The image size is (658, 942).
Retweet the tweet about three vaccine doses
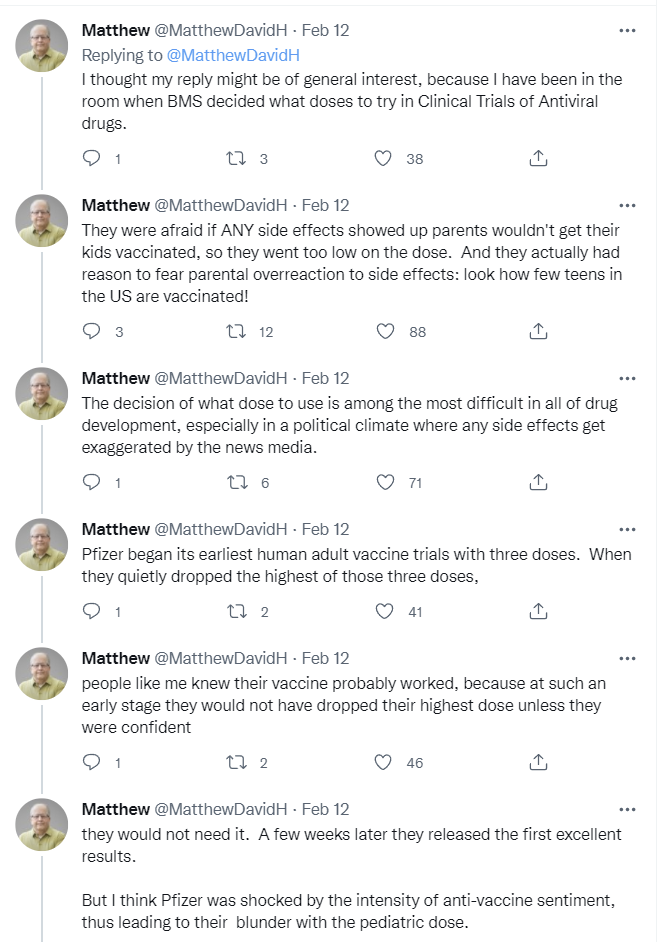[237, 611]
